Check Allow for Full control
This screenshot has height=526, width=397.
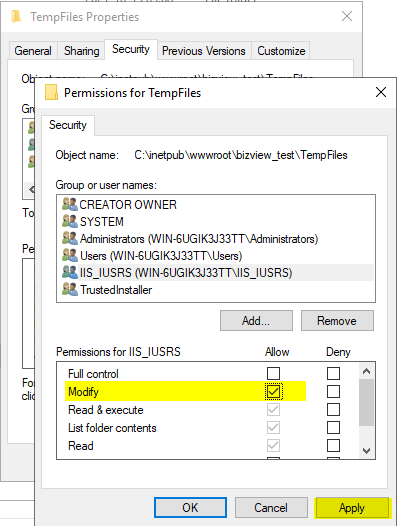(x=273, y=373)
